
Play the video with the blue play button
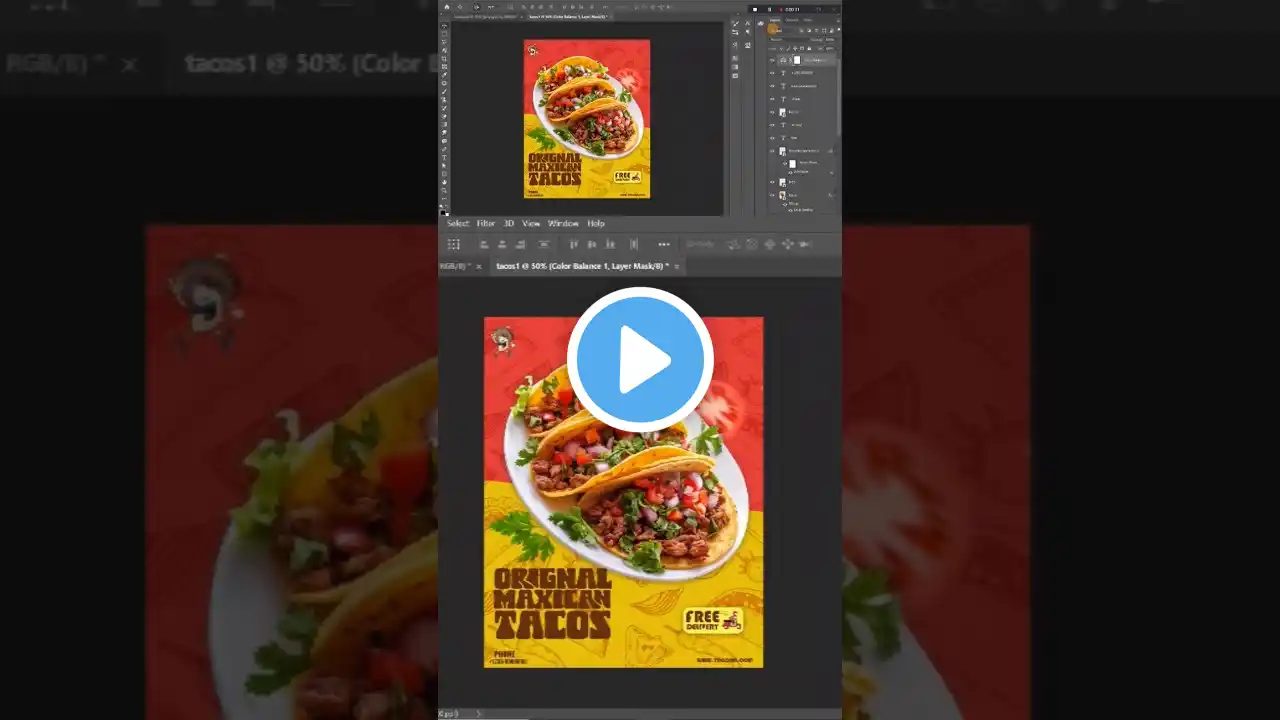pos(640,360)
